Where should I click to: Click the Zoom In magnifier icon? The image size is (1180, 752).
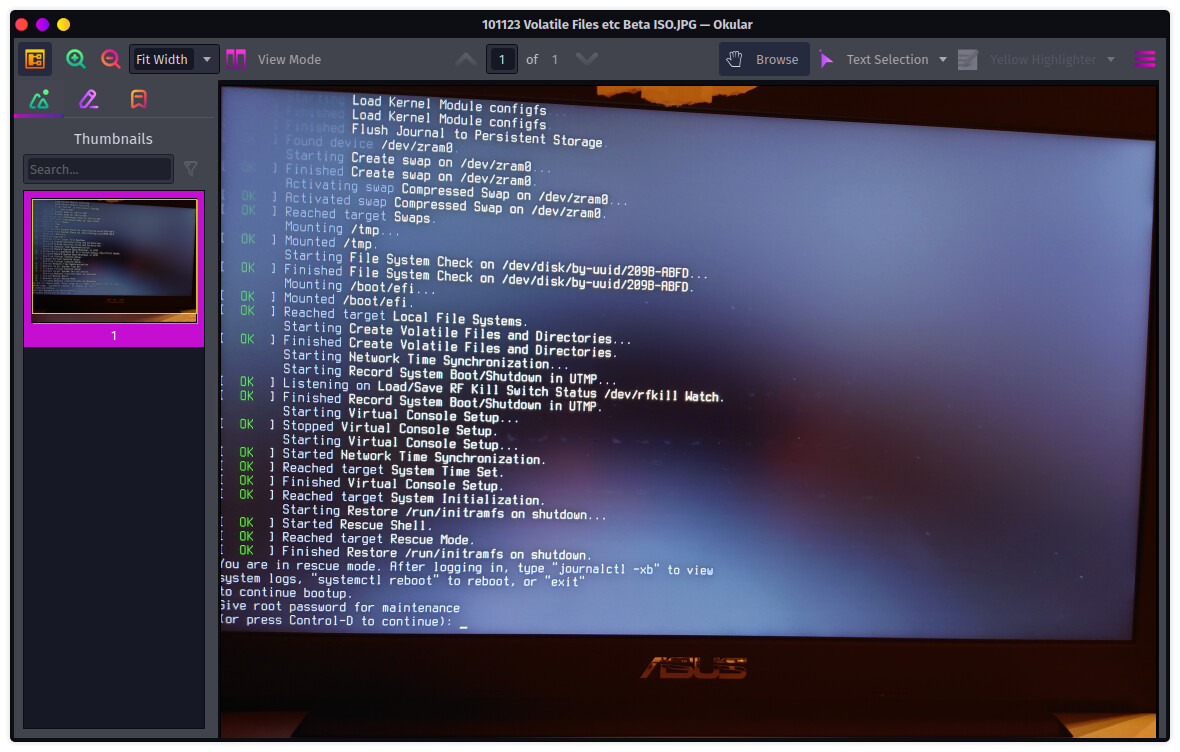76,59
